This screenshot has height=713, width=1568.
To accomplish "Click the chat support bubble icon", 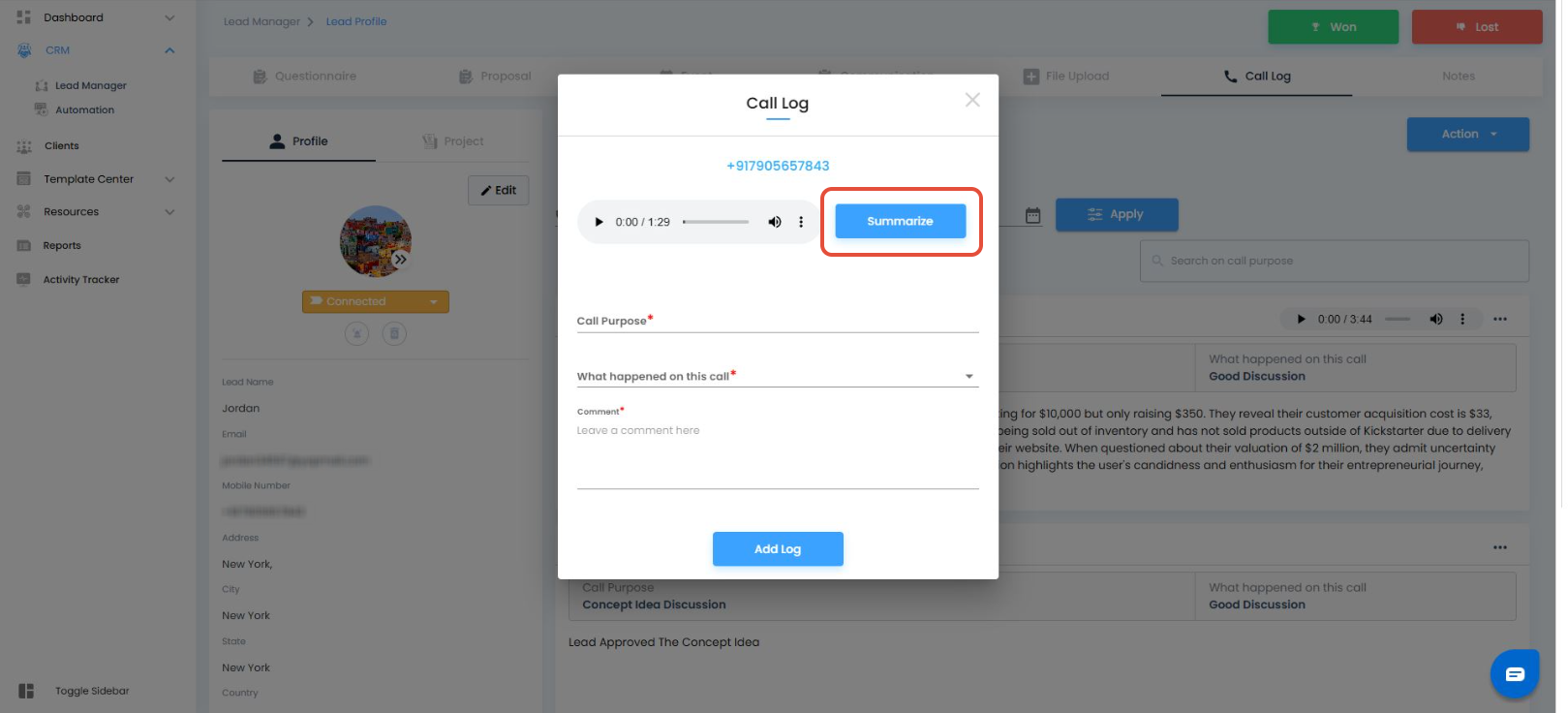I will [x=1514, y=673].
